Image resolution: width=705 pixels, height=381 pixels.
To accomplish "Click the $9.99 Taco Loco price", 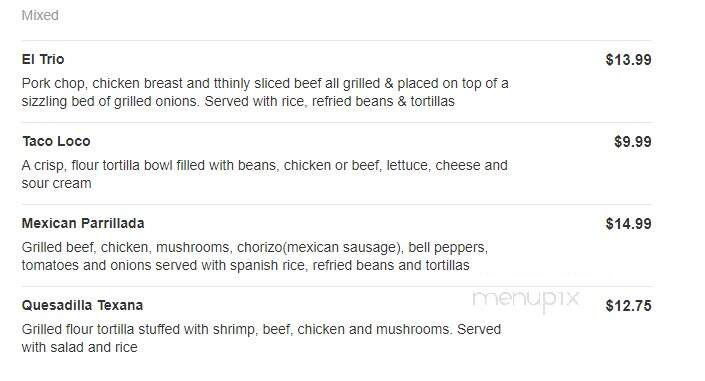I will tap(633, 142).
